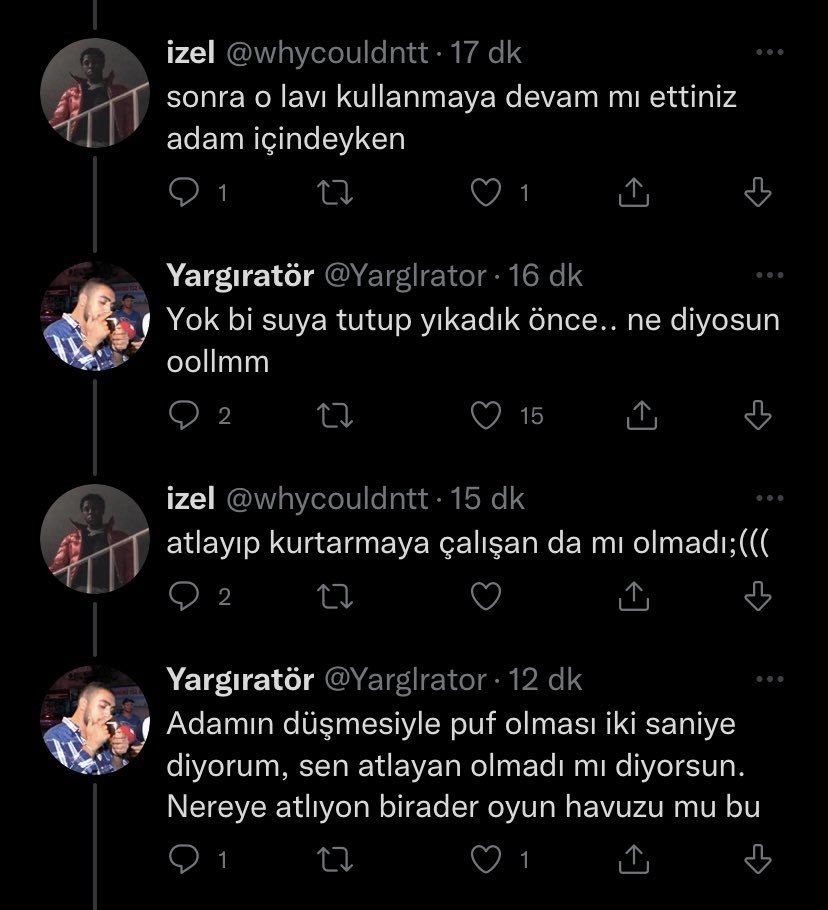The width and height of the screenshot is (828, 910).
Task: Open @whycouldntt profile from the 17 dk tweet
Action: 329,53
